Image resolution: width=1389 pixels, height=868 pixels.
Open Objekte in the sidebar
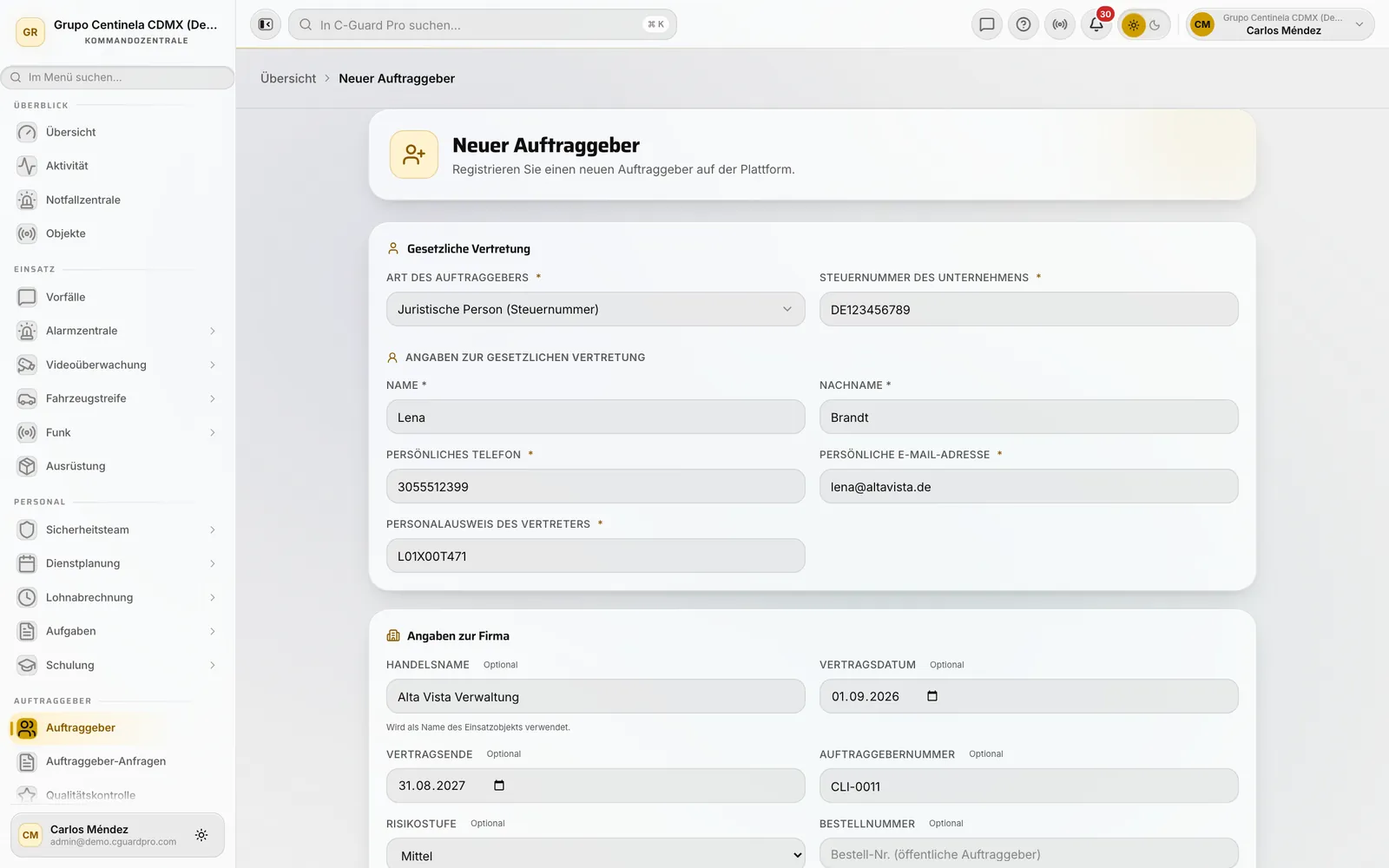(117, 233)
